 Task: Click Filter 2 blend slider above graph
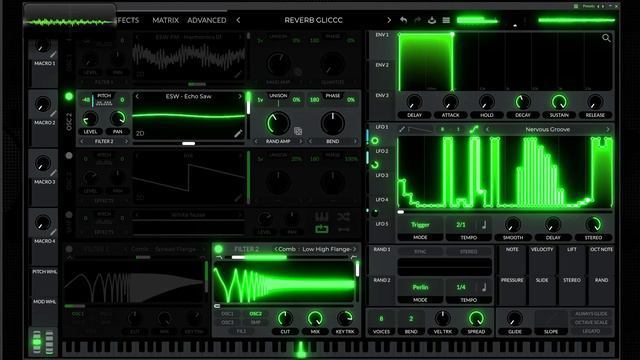(287, 258)
